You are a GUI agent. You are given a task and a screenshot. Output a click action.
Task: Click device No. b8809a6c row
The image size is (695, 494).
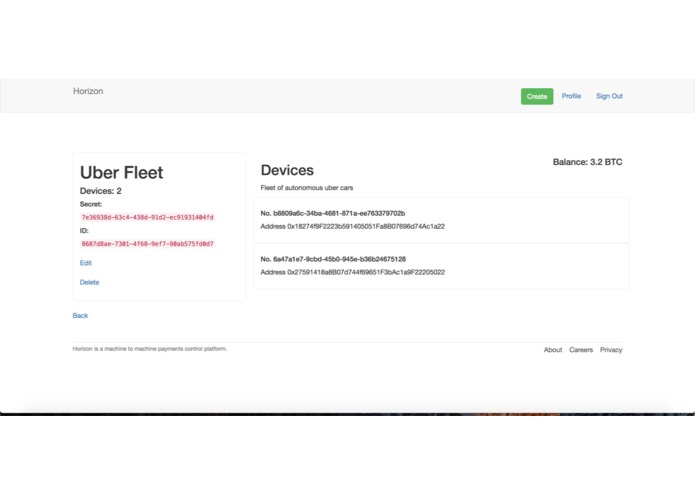pos(441,220)
